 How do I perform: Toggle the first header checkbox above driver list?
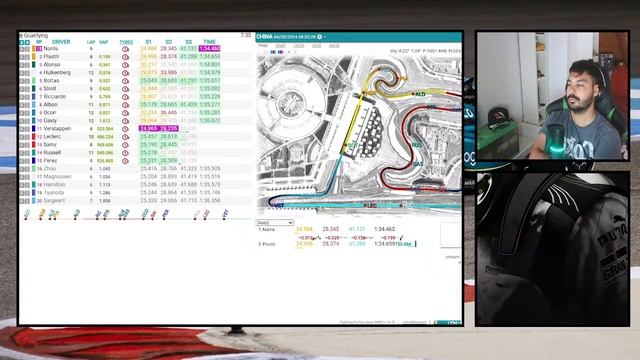point(22,42)
